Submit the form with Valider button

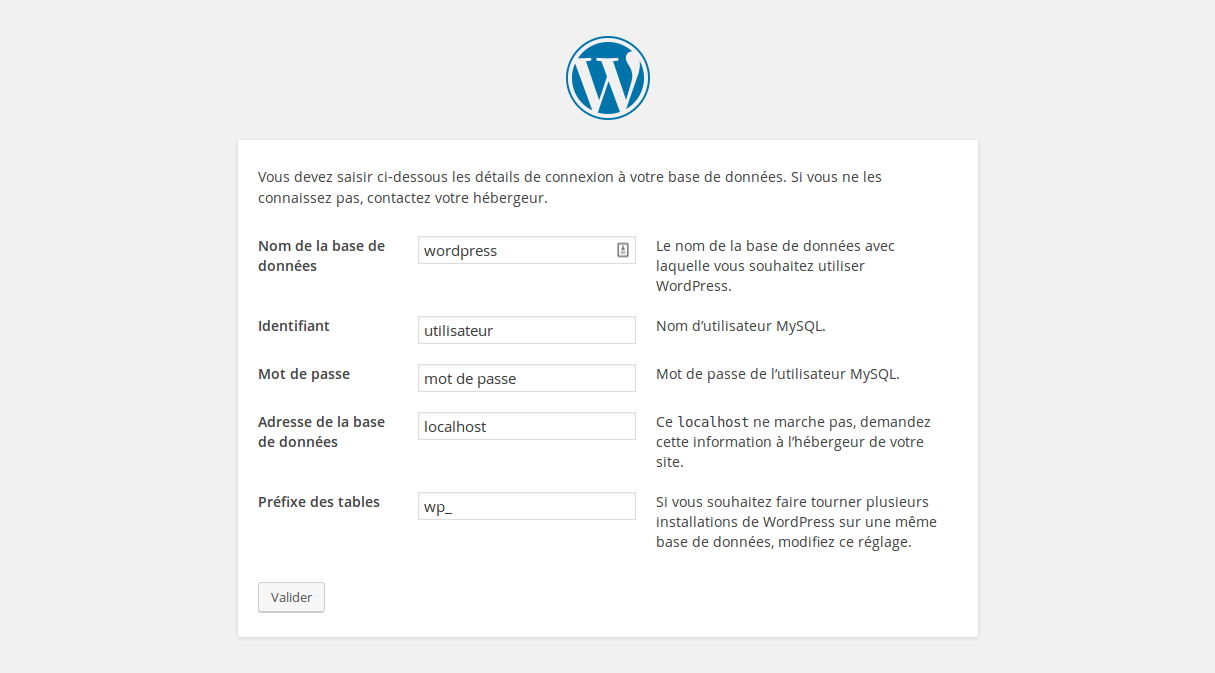tap(291, 597)
